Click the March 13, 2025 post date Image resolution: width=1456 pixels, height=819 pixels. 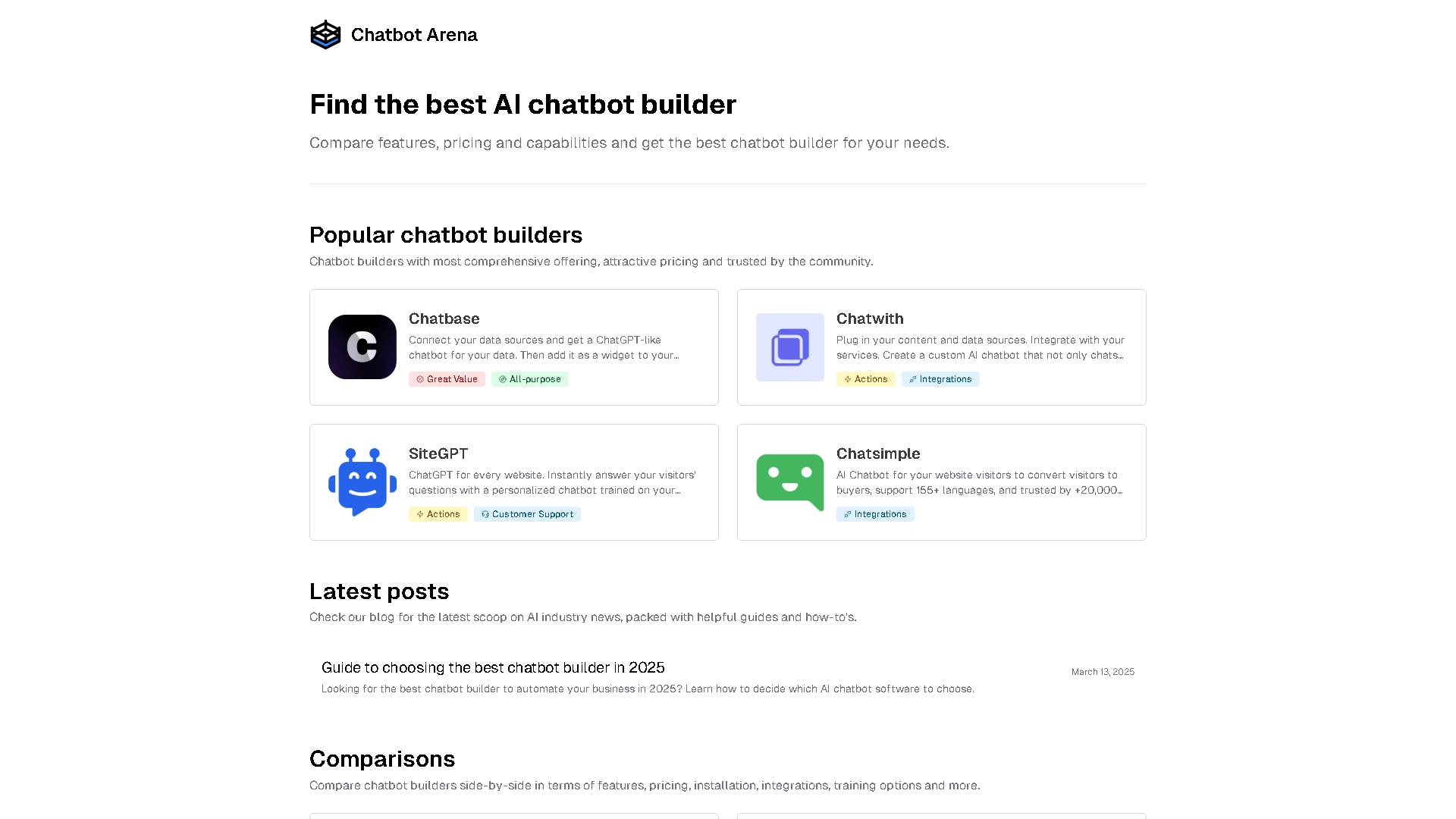coord(1103,671)
